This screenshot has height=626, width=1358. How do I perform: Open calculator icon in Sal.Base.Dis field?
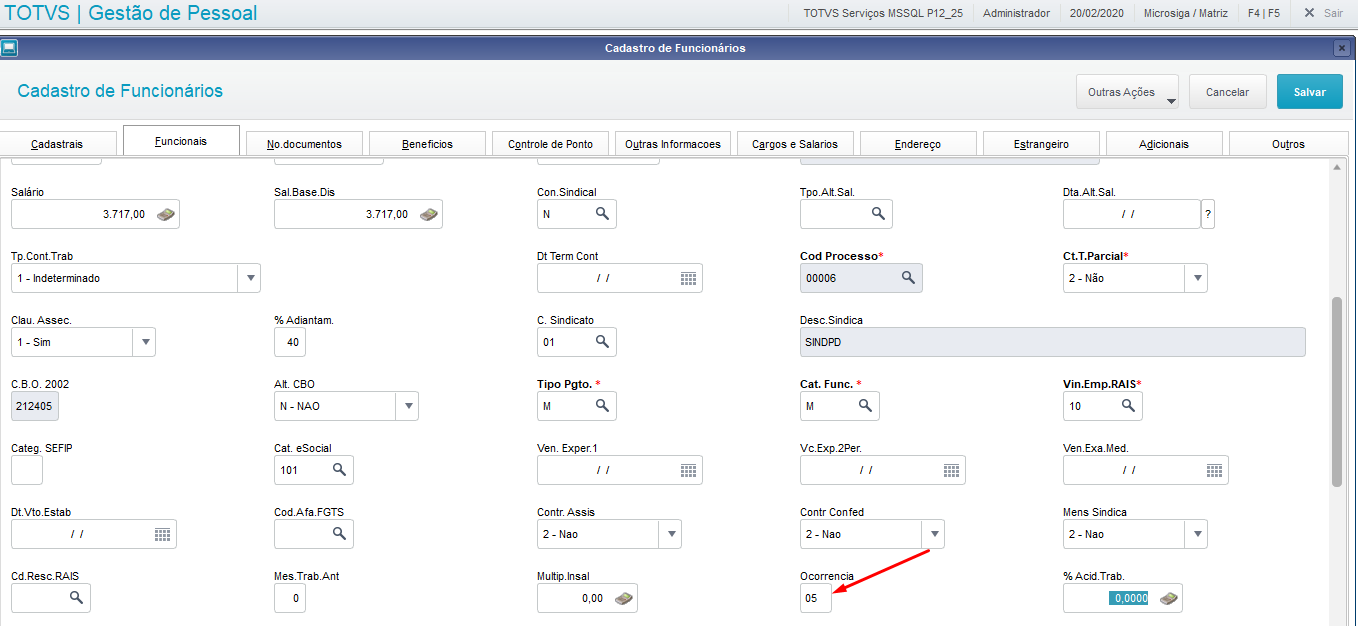click(x=429, y=214)
